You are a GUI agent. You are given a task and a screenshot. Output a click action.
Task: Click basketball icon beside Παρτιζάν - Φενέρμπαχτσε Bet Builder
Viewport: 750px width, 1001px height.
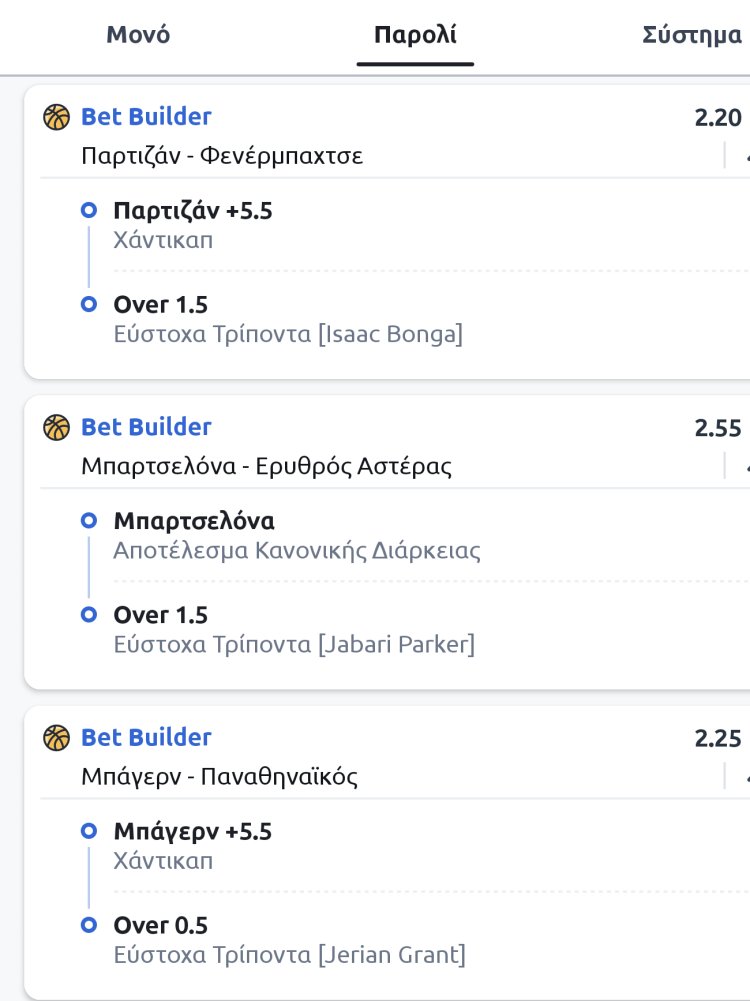pos(56,118)
